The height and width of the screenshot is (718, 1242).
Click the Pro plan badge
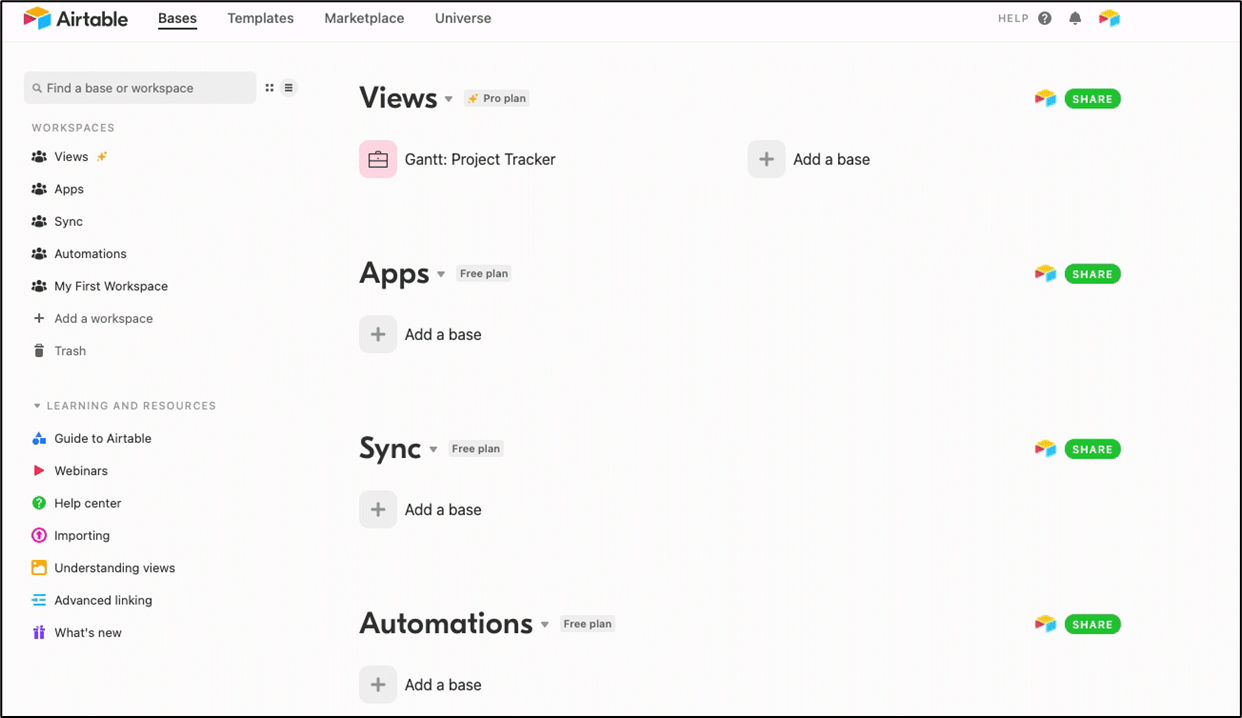click(x=497, y=99)
